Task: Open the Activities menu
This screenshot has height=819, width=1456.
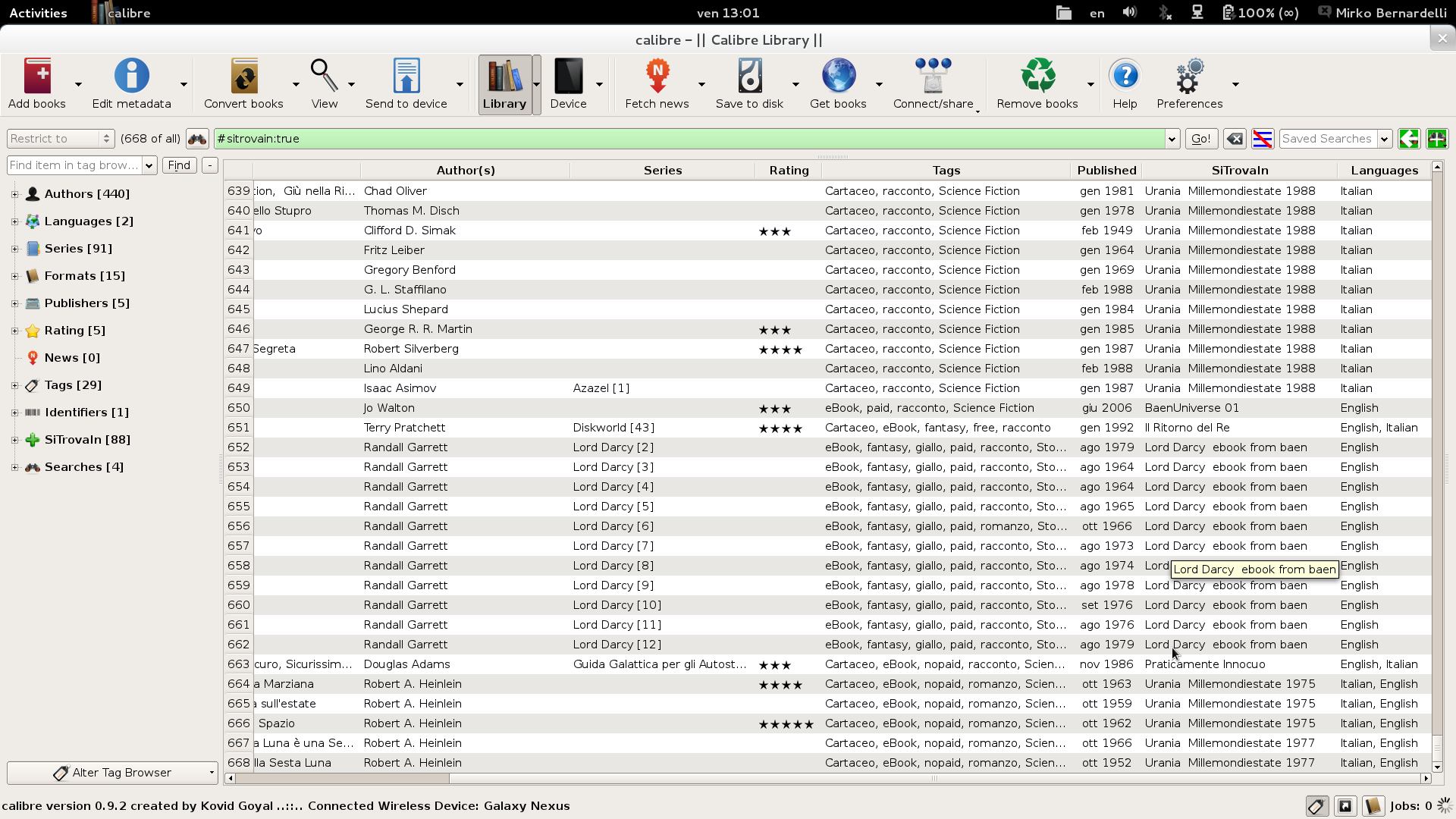Action: 38,13
